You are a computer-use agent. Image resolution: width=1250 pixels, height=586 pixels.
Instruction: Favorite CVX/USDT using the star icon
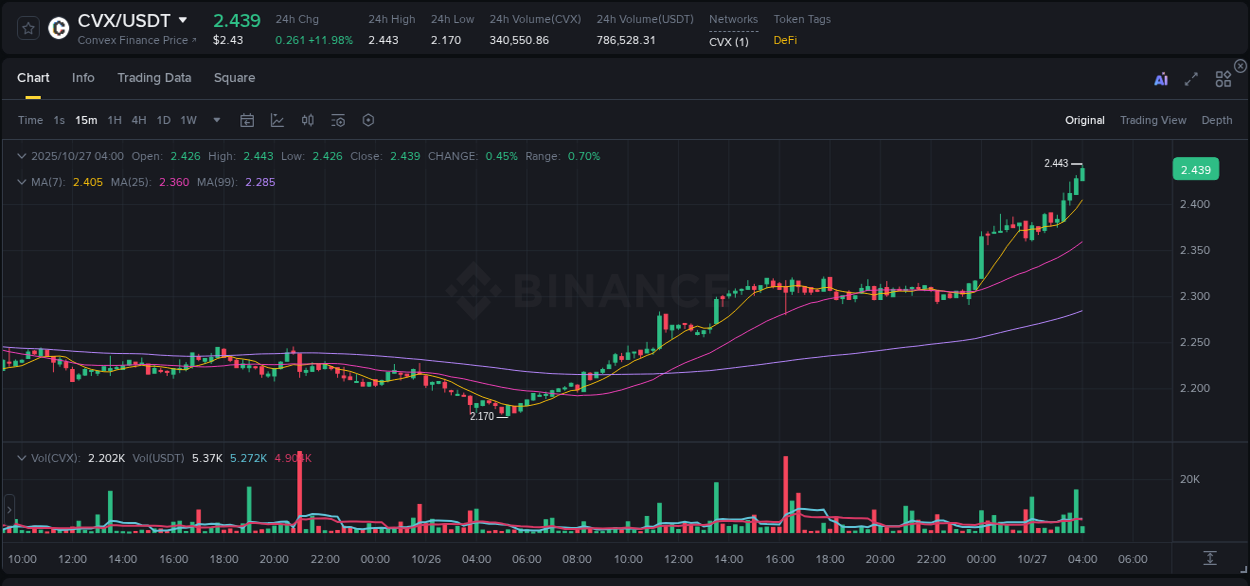(27, 27)
